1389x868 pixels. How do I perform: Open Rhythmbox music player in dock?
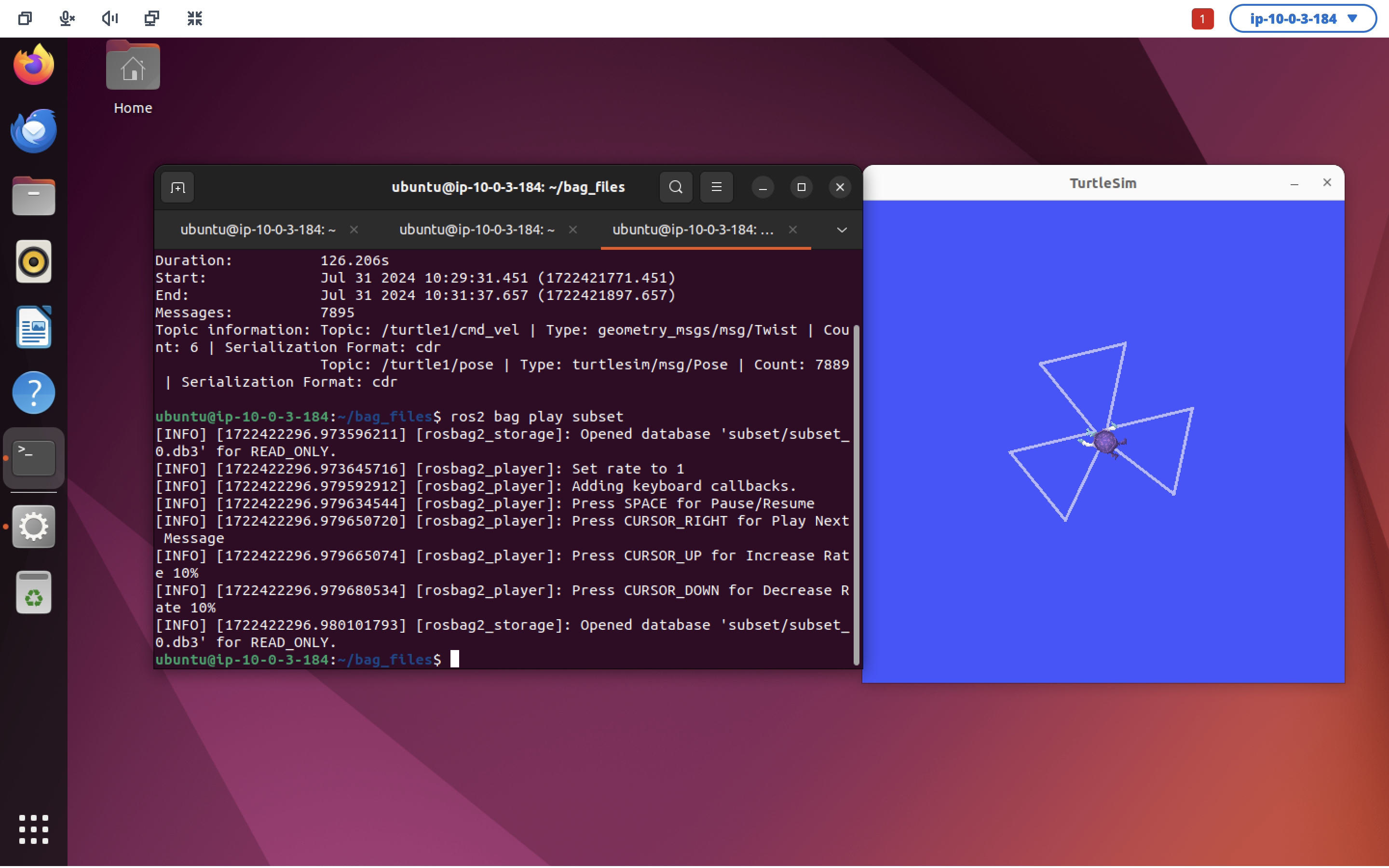33,262
